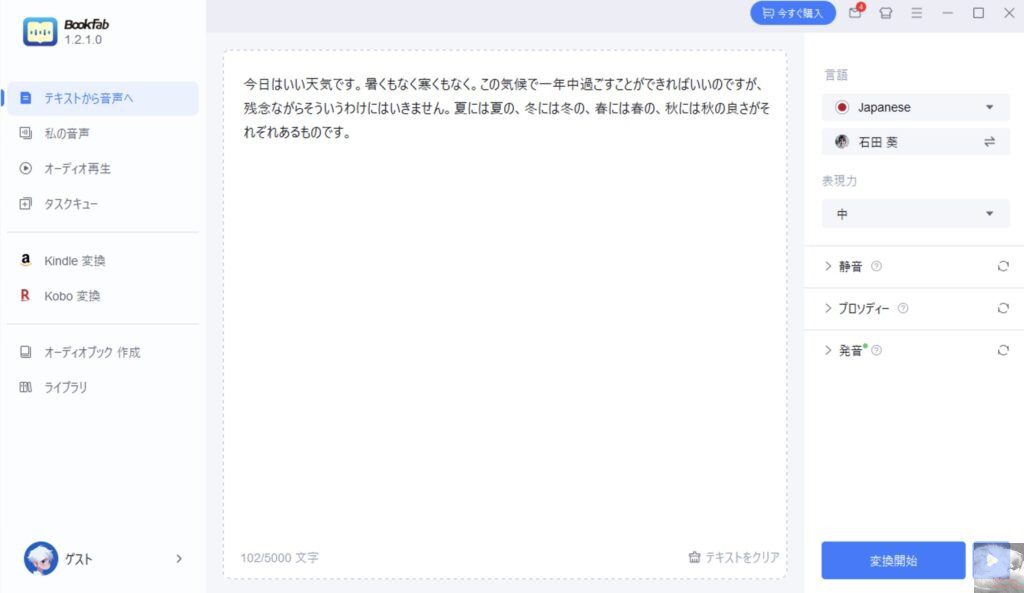
Task: Play the audio preview button
Action: (x=991, y=560)
